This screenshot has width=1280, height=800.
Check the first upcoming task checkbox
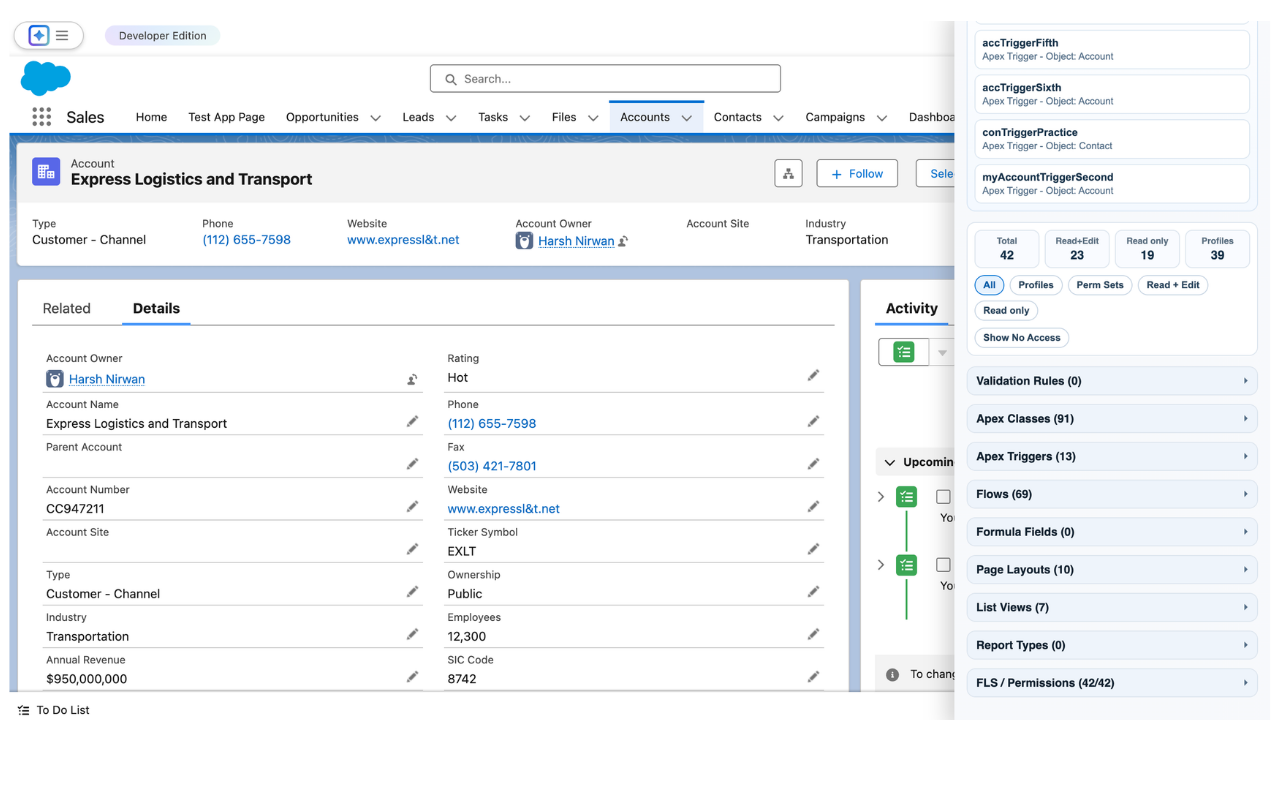click(943, 496)
